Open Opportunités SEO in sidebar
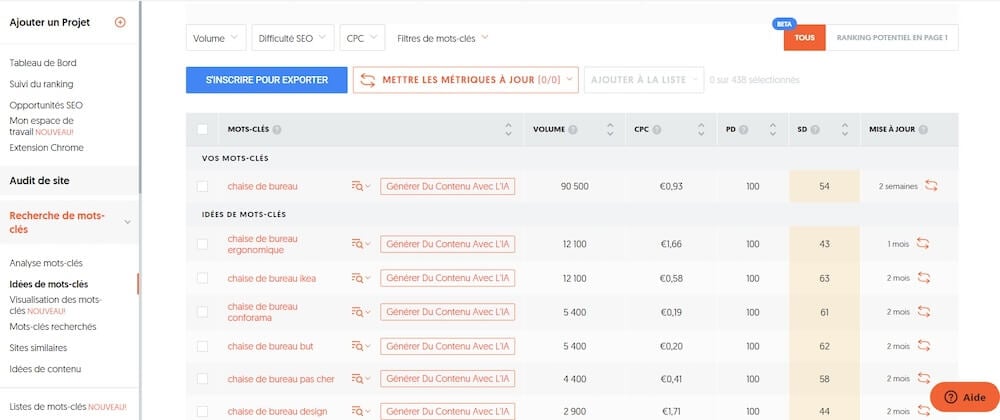This screenshot has height=420, width=1000. tap(46, 105)
